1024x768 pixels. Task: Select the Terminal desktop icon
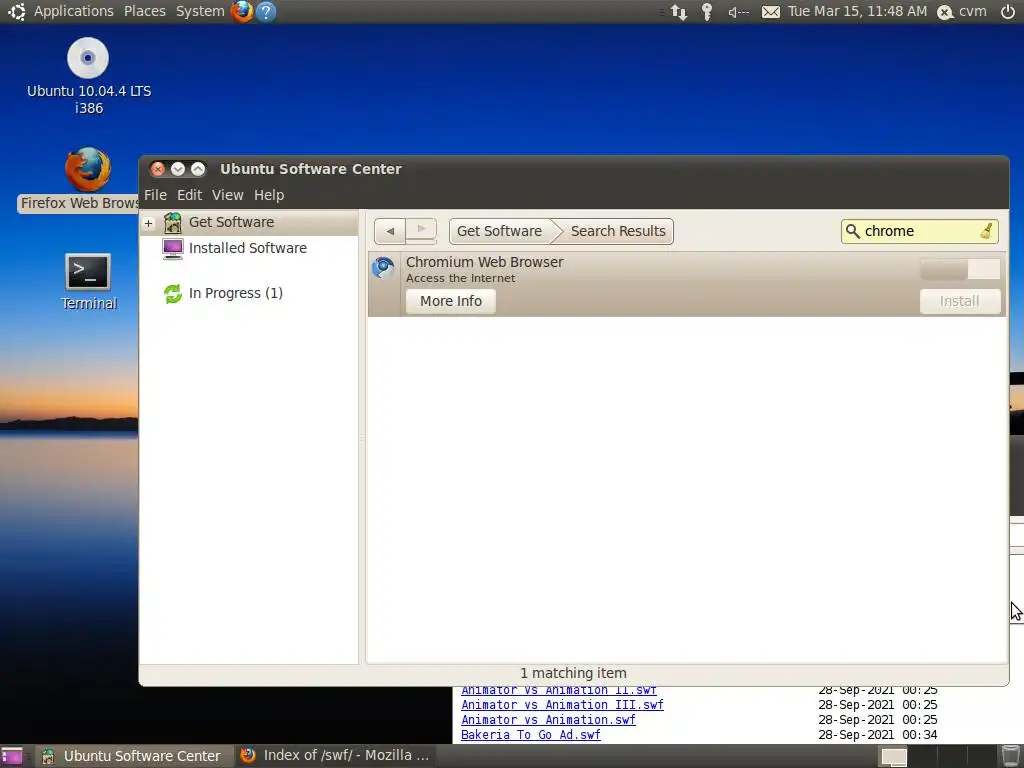pyautogui.click(x=88, y=282)
